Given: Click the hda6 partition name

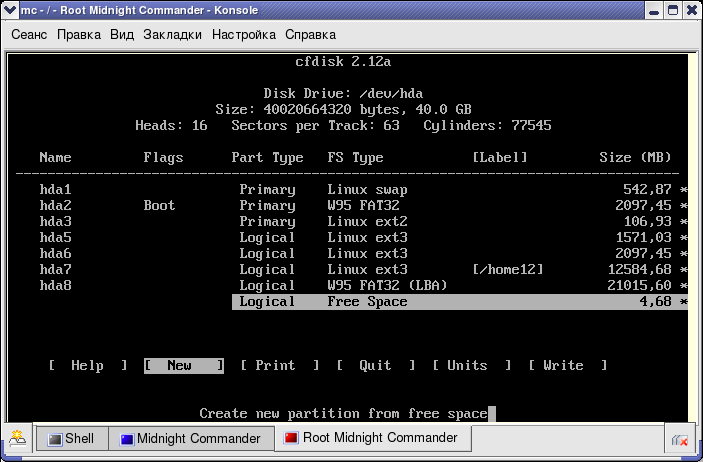Looking at the screenshot, I should 55,253.
